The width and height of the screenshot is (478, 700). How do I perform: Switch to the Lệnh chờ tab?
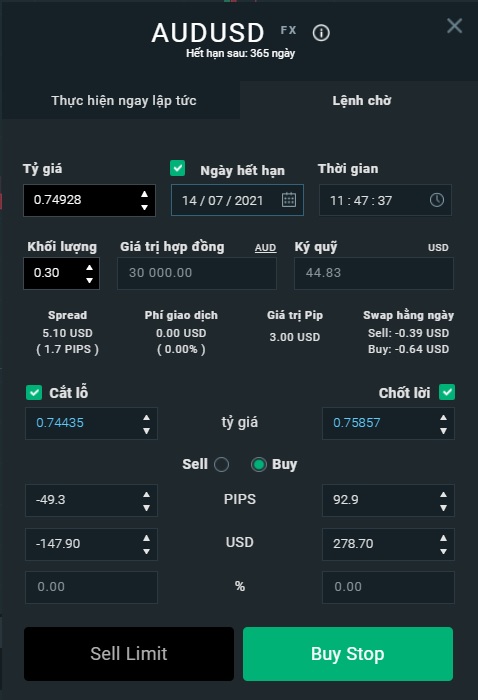pyautogui.click(x=361, y=100)
